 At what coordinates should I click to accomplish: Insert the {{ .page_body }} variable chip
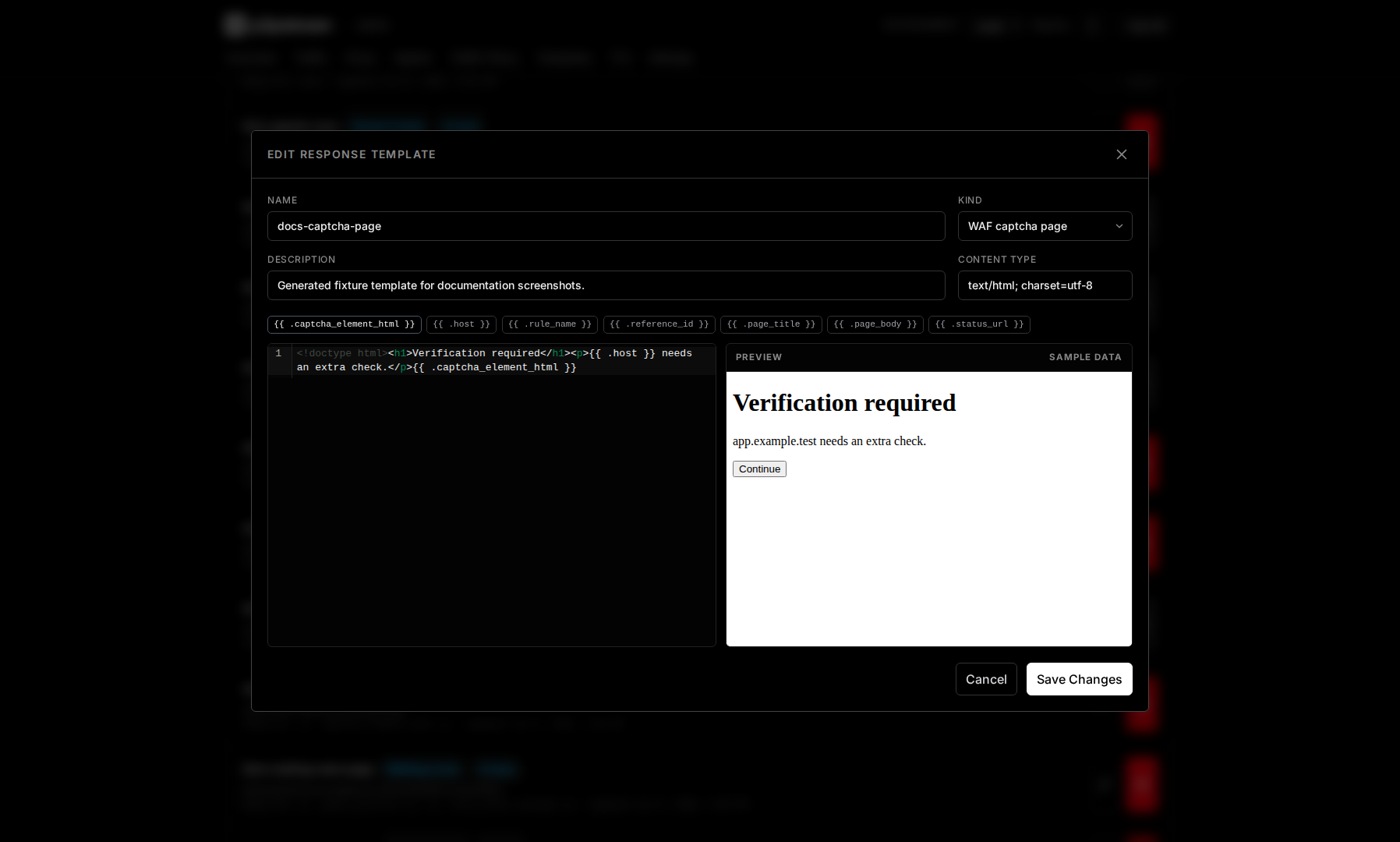pos(875,324)
